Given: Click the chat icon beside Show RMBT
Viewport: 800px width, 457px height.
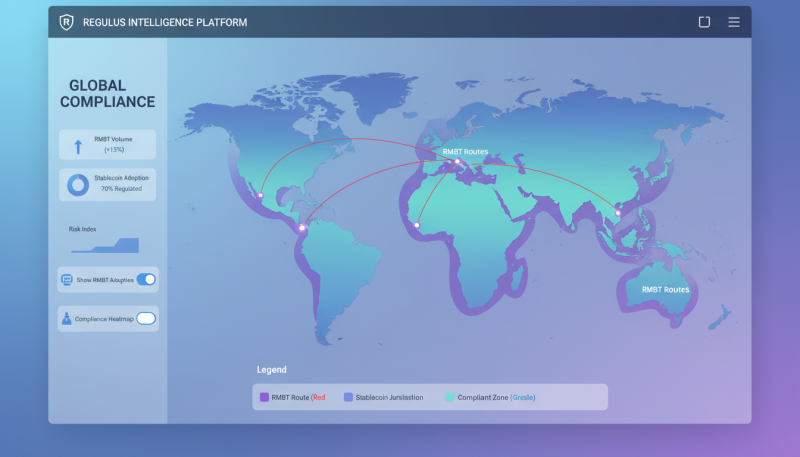Looking at the screenshot, I should pos(67,280).
